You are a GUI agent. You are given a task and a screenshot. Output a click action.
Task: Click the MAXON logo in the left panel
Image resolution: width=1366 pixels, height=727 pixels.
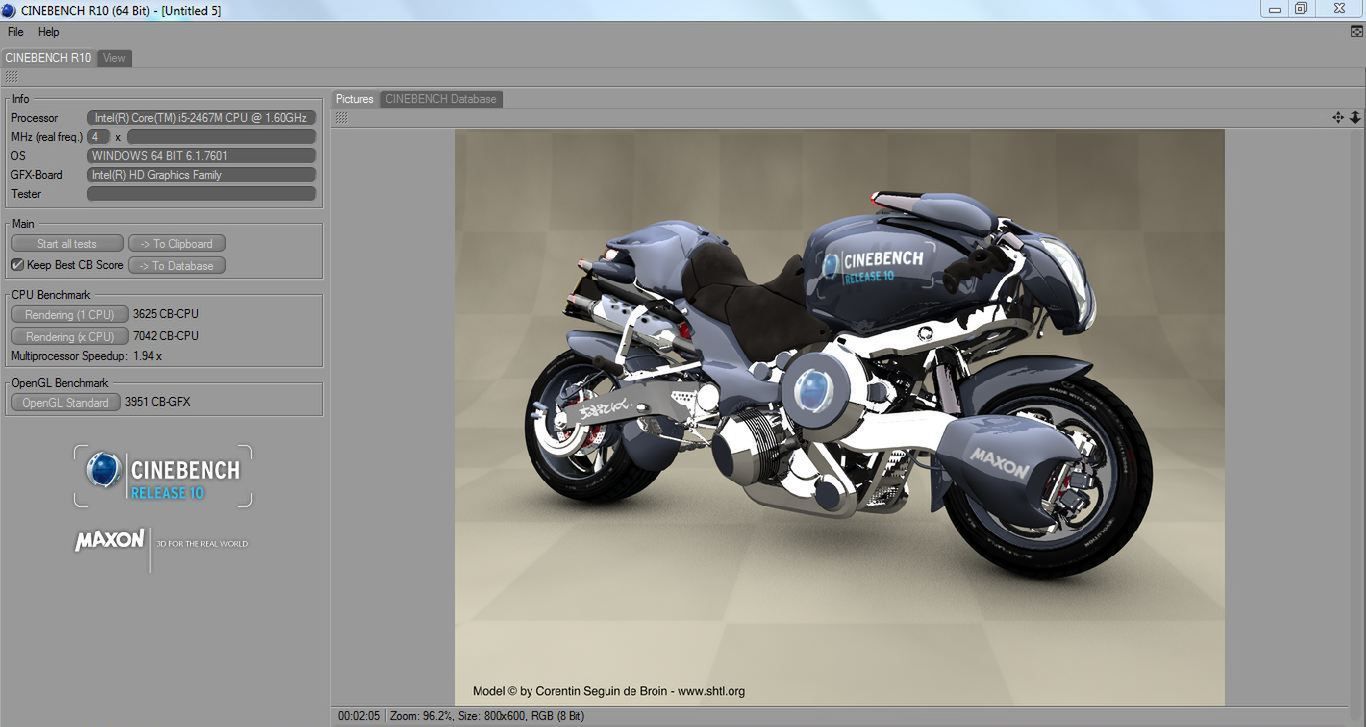(x=110, y=540)
